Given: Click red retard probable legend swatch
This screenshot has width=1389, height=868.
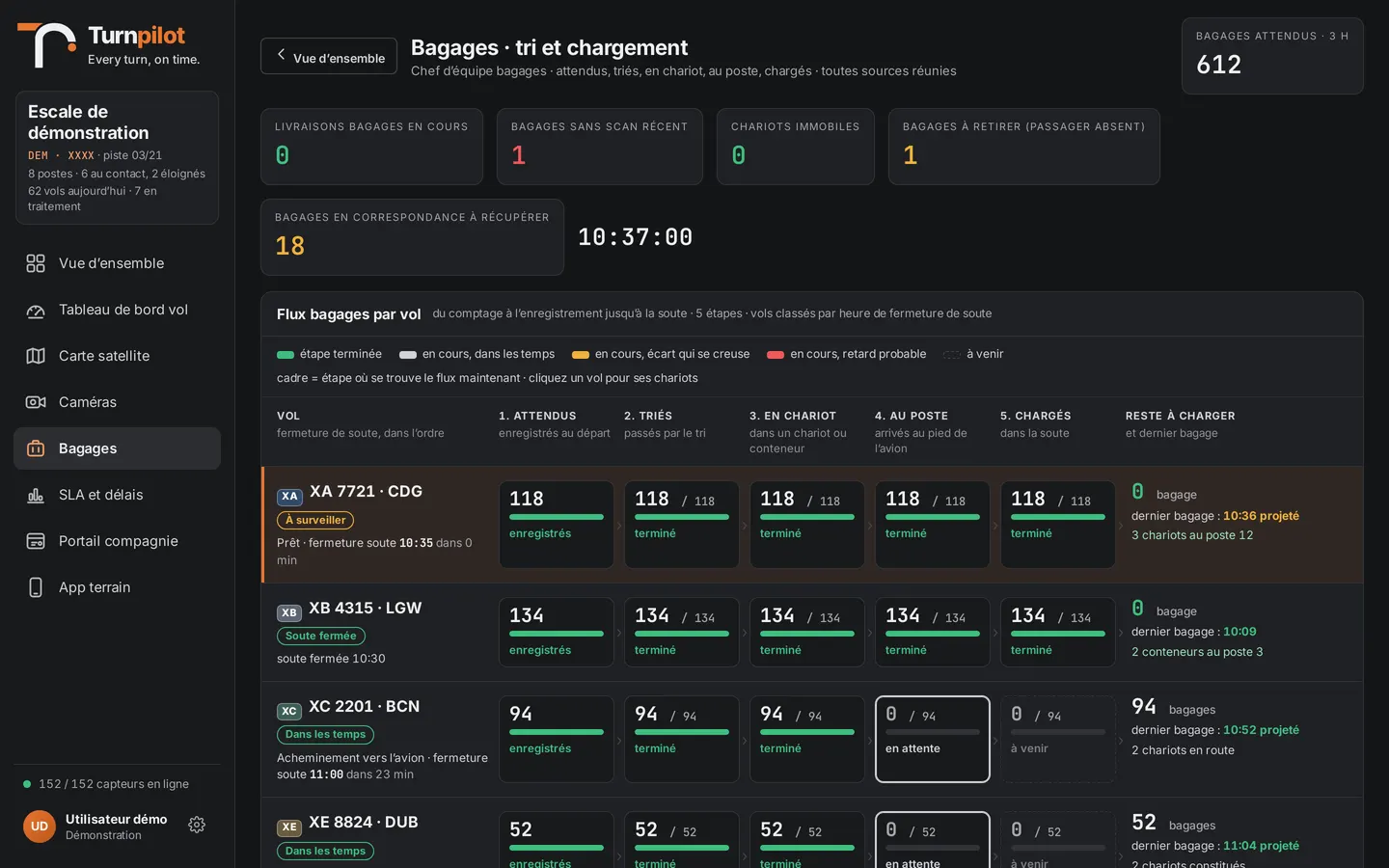Looking at the screenshot, I should point(776,354).
